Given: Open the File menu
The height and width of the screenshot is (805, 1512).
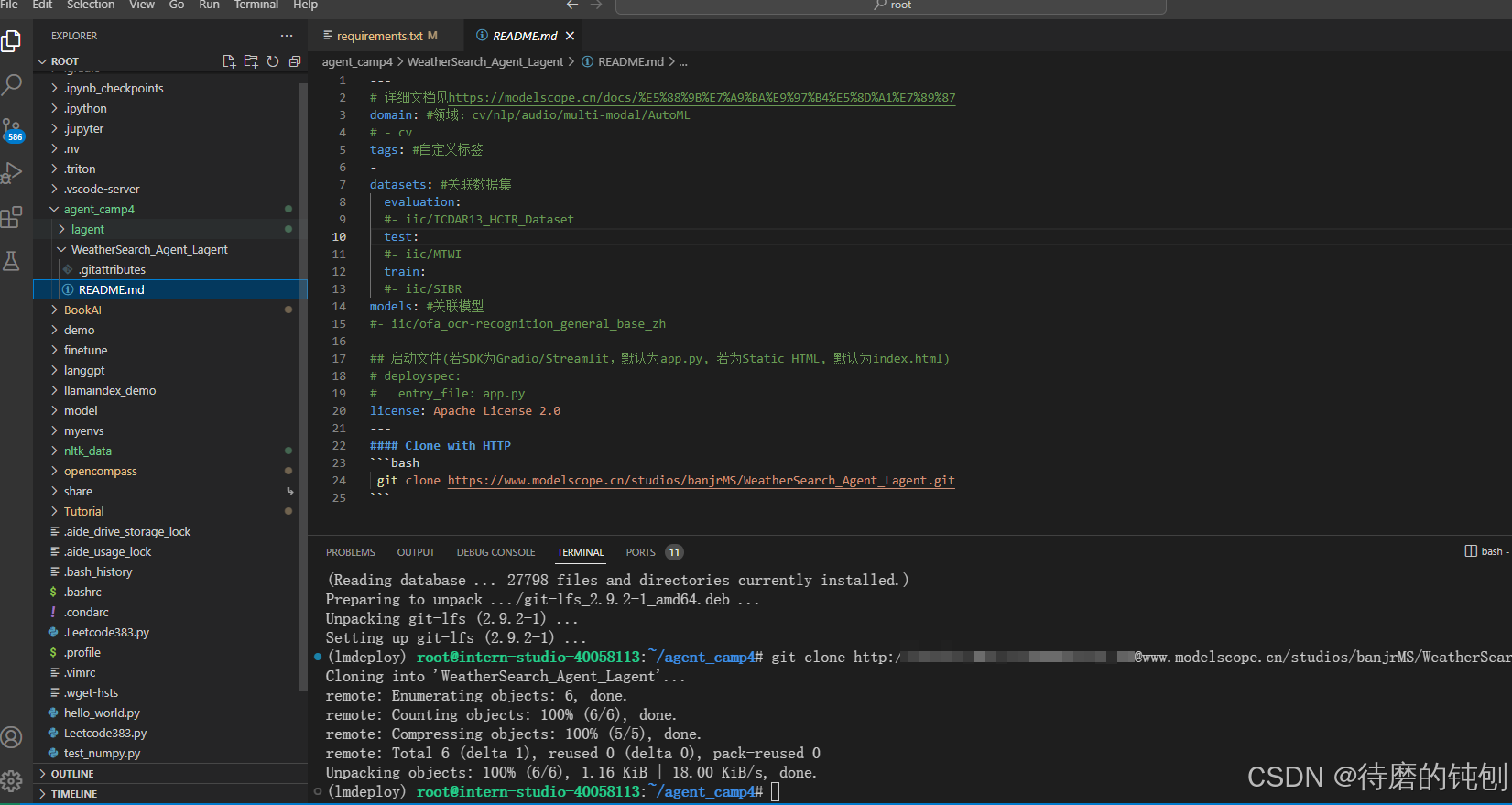Looking at the screenshot, I should (9, 5).
